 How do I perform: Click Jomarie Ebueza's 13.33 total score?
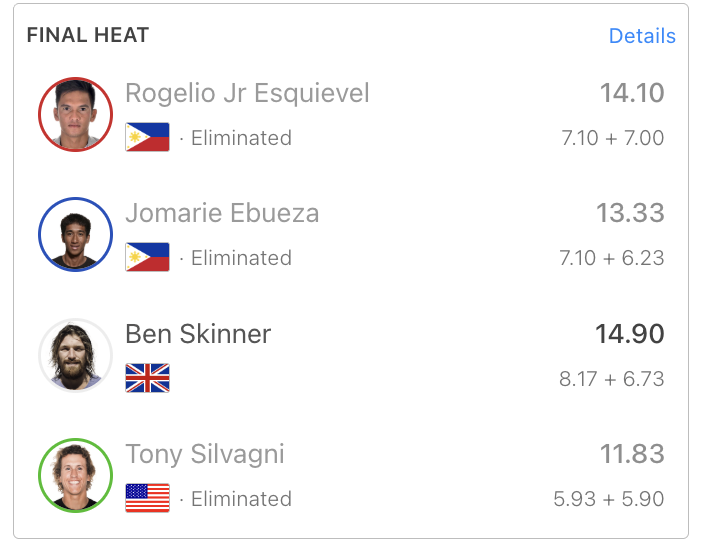[632, 213]
